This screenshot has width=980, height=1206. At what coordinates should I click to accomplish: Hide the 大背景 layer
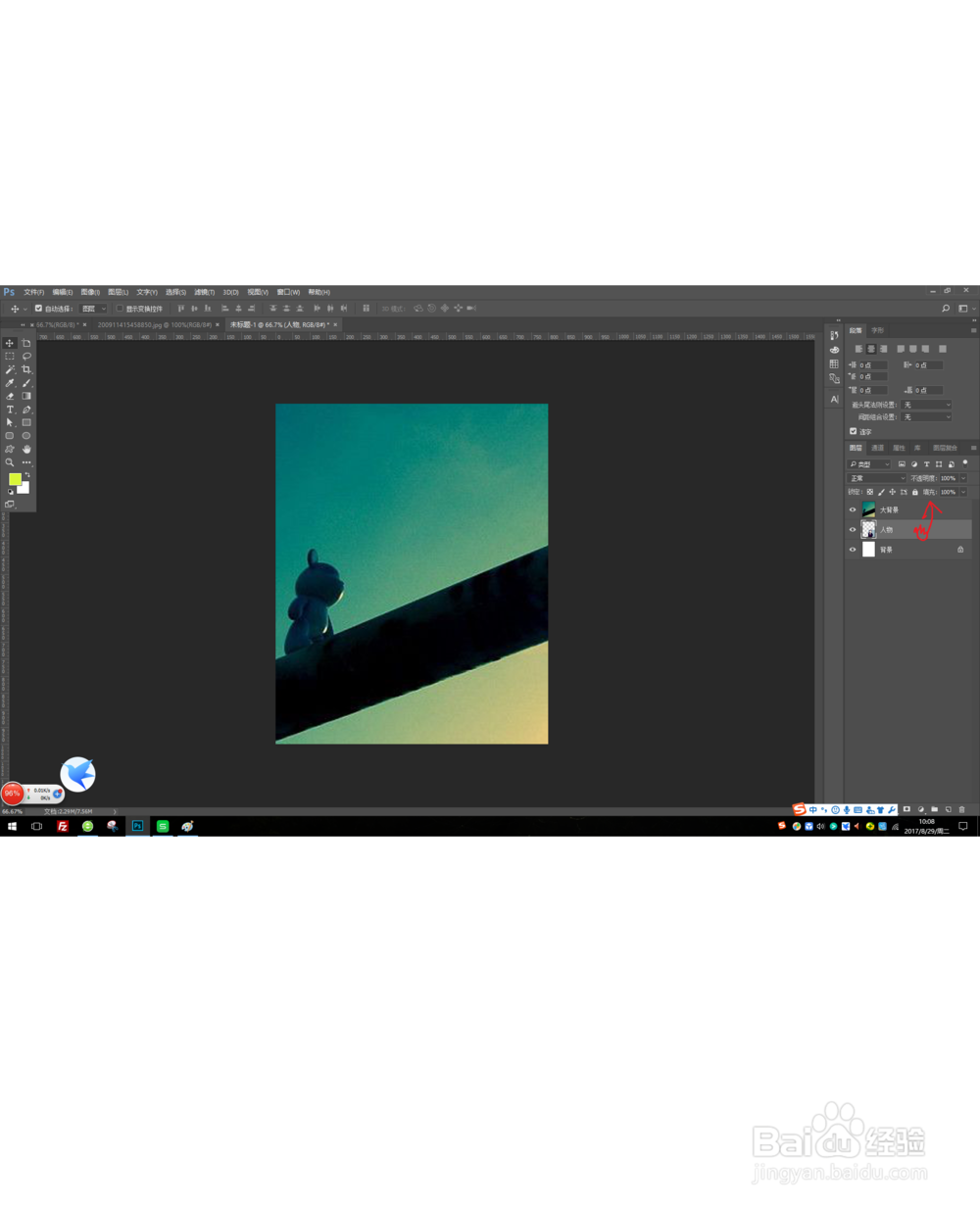[853, 509]
